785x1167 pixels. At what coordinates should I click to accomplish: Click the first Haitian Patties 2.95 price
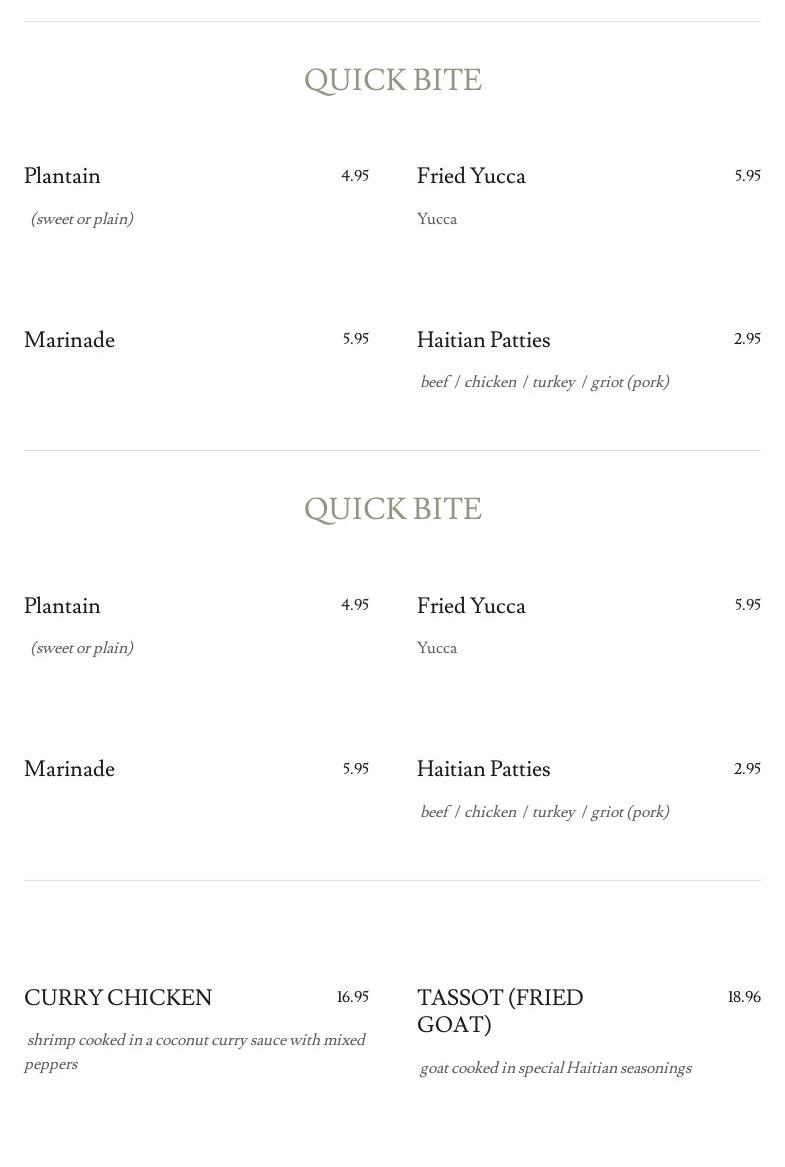(747, 339)
